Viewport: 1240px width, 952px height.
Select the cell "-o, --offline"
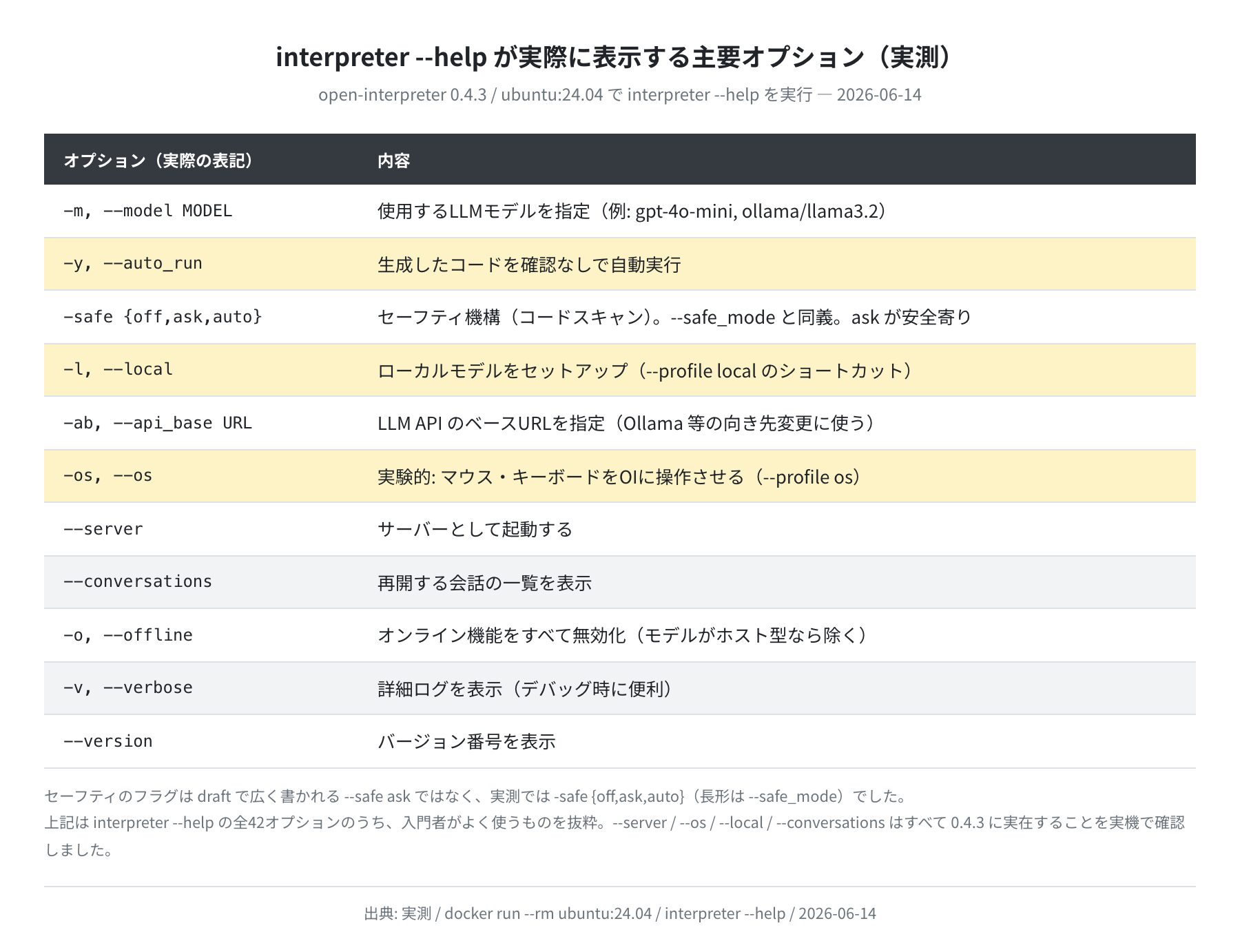pyautogui.click(x=128, y=635)
